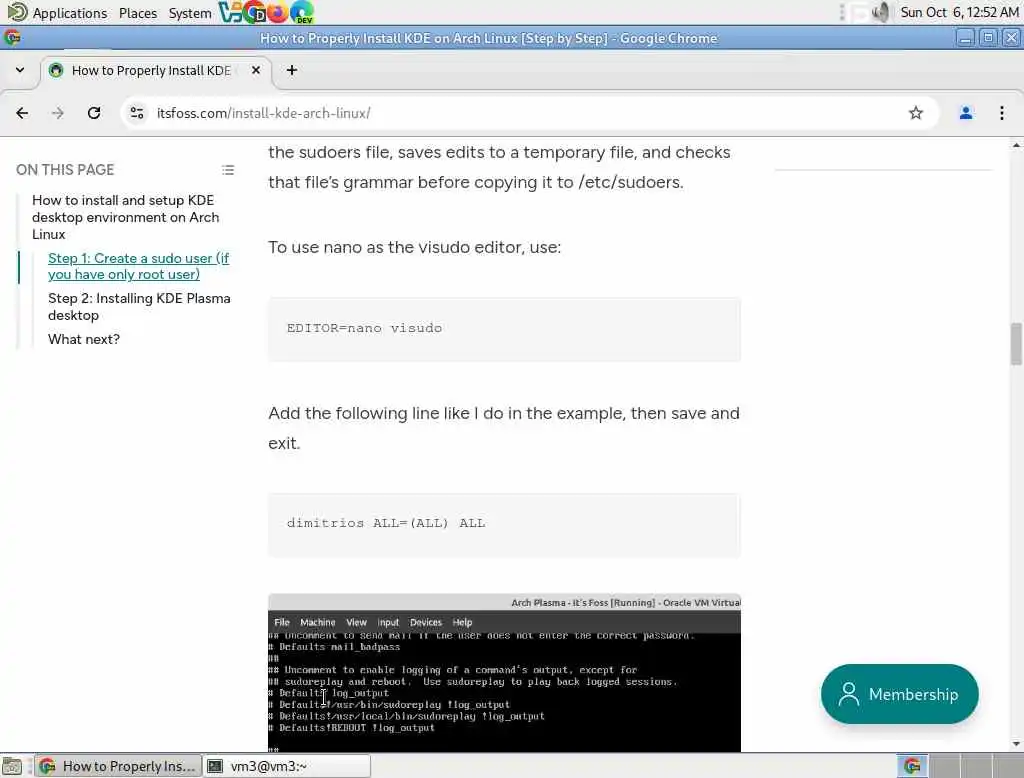Minimize the Chrome window

click(965, 38)
